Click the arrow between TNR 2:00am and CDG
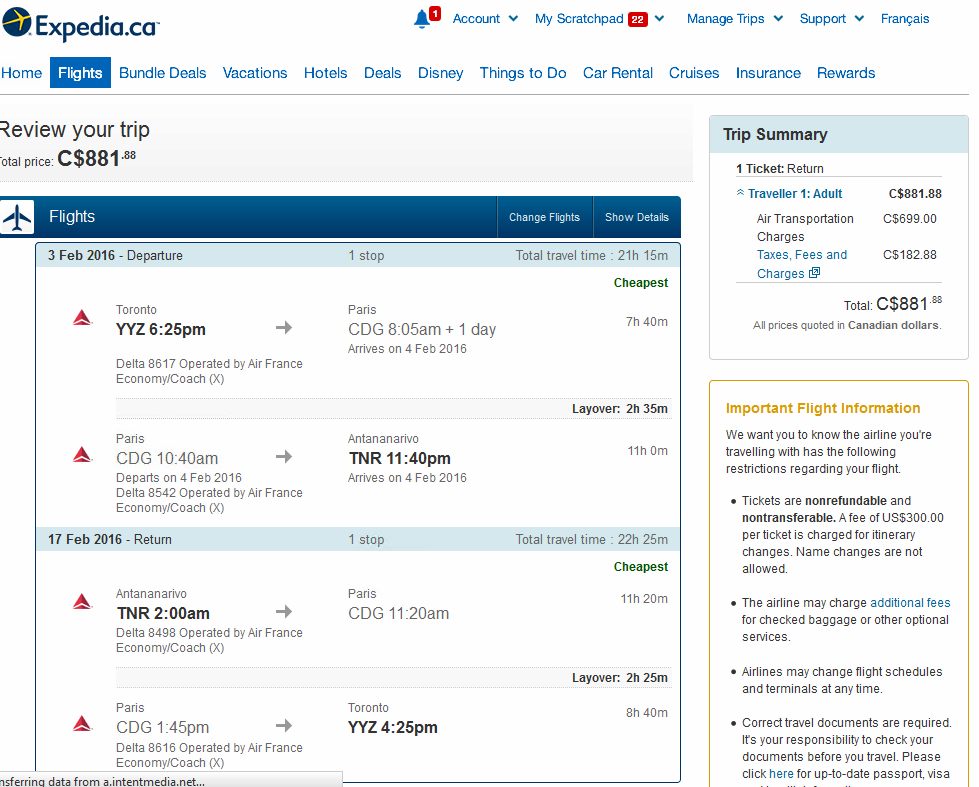The image size is (979, 787). click(x=284, y=611)
